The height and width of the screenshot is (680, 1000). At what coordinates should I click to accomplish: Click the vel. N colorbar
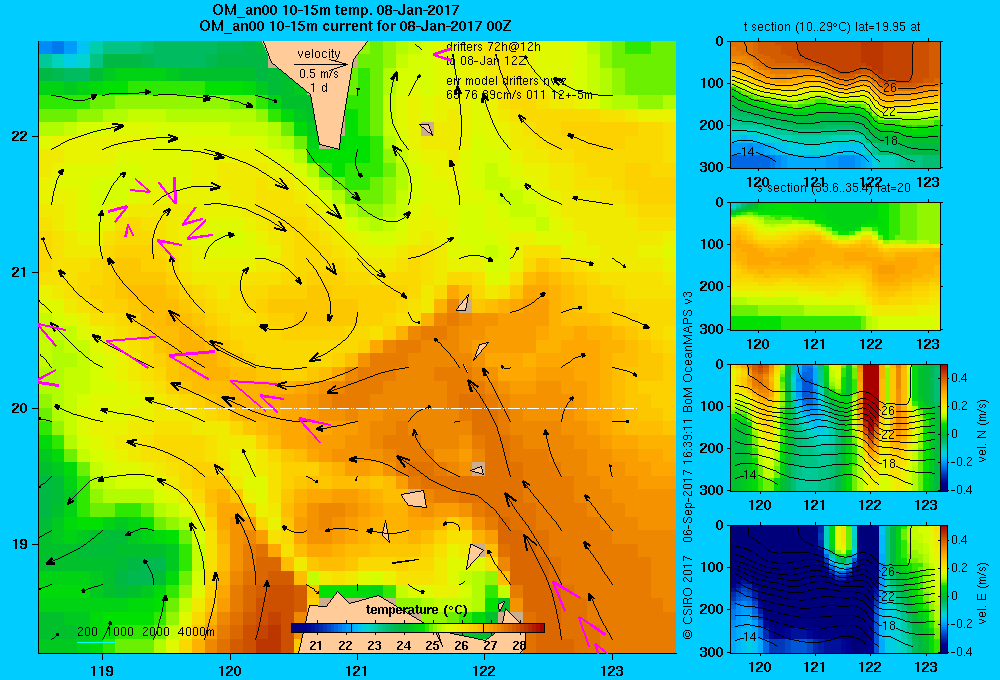pyautogui.click(x=945, y=427)
